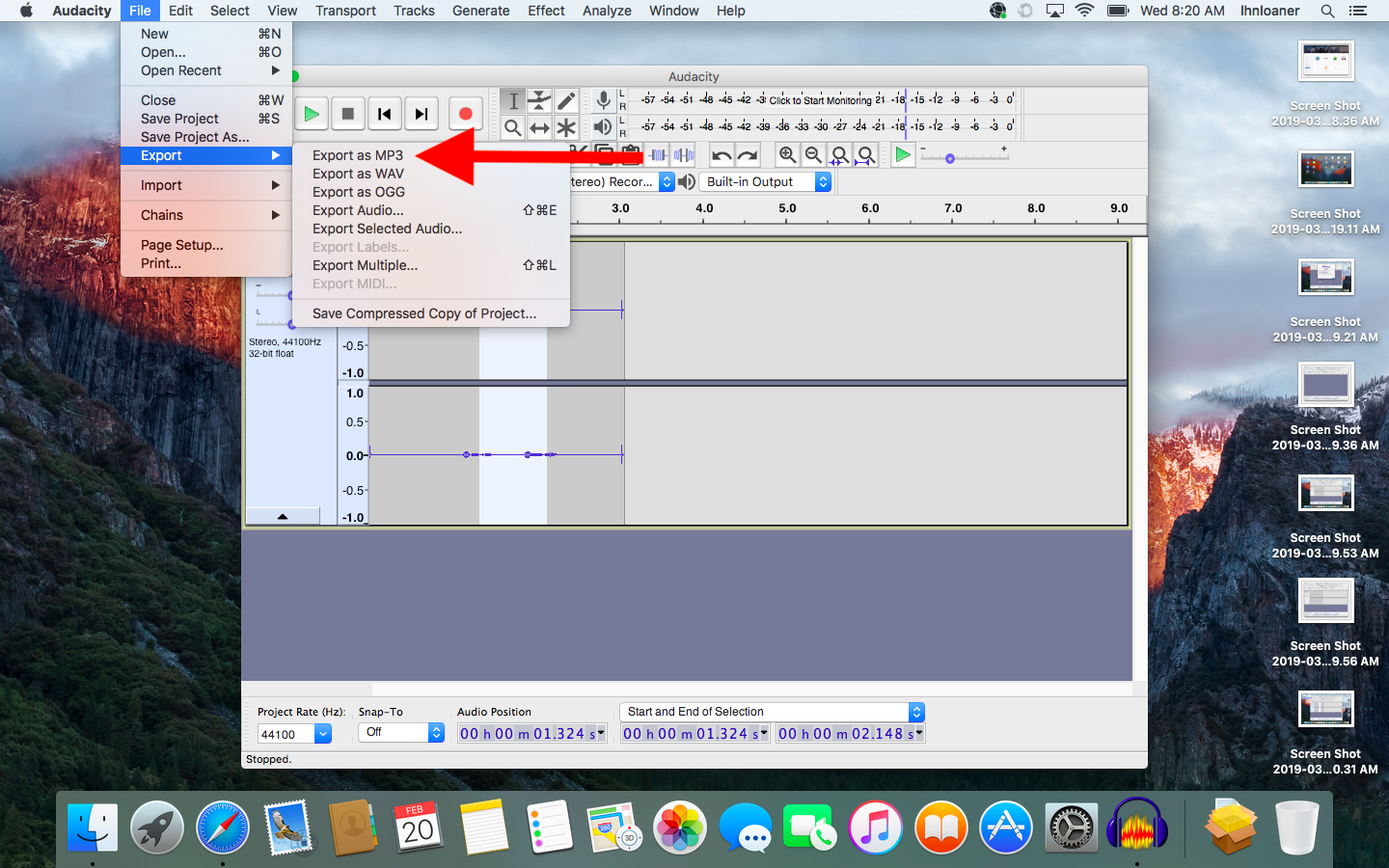Adjust the playback speed slider
Screen dimensions: 1389x868
(950, 158)
